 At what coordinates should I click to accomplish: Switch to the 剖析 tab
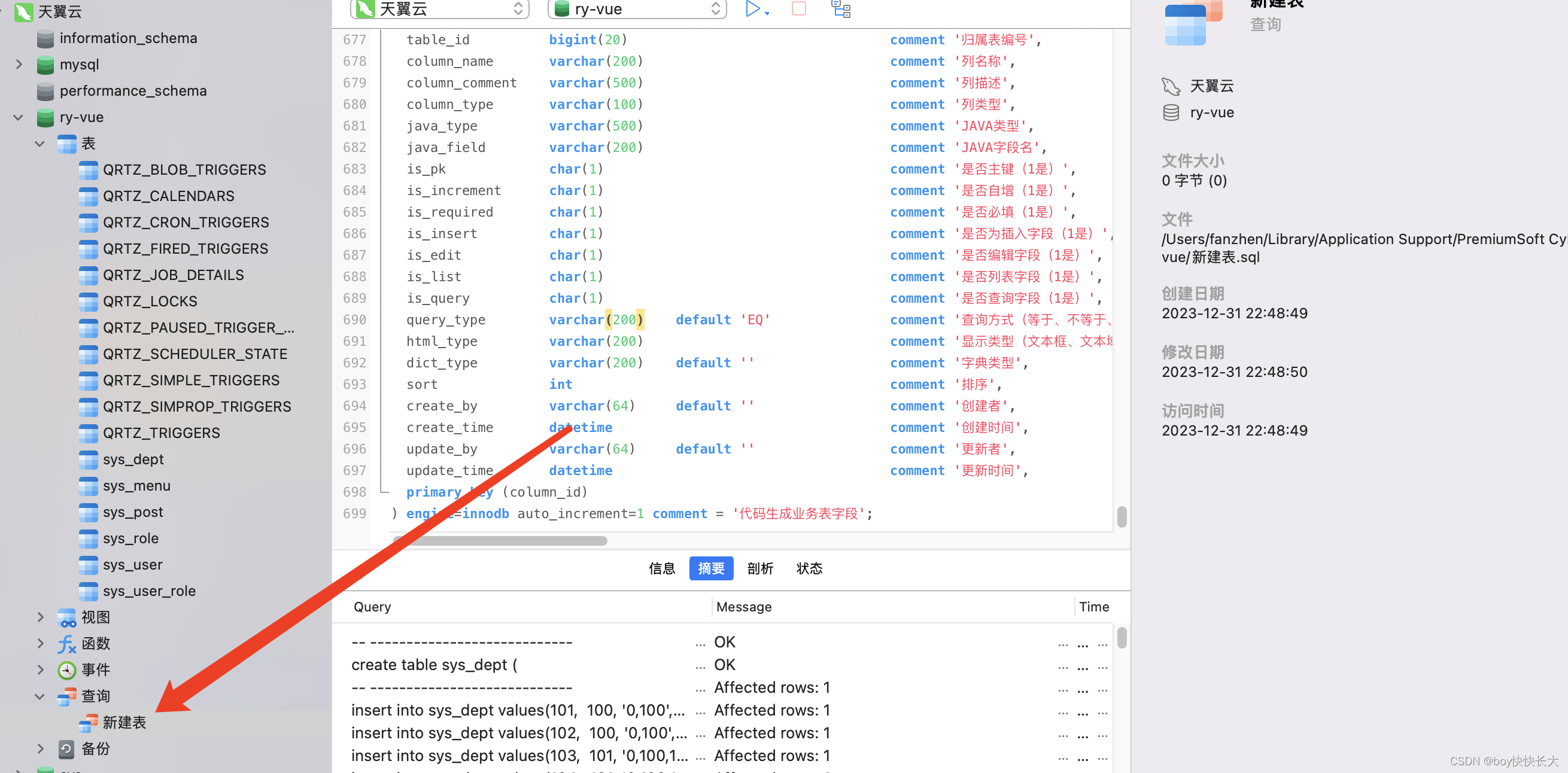760,568
